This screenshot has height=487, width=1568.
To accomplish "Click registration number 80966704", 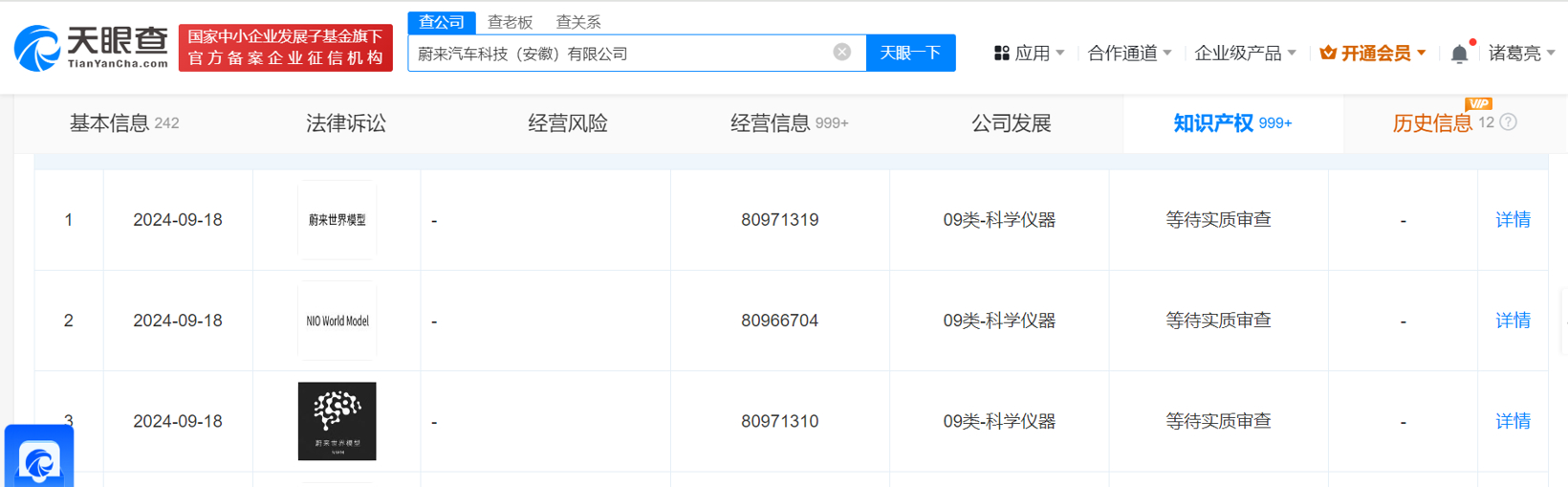I will (x=779, y=321).
